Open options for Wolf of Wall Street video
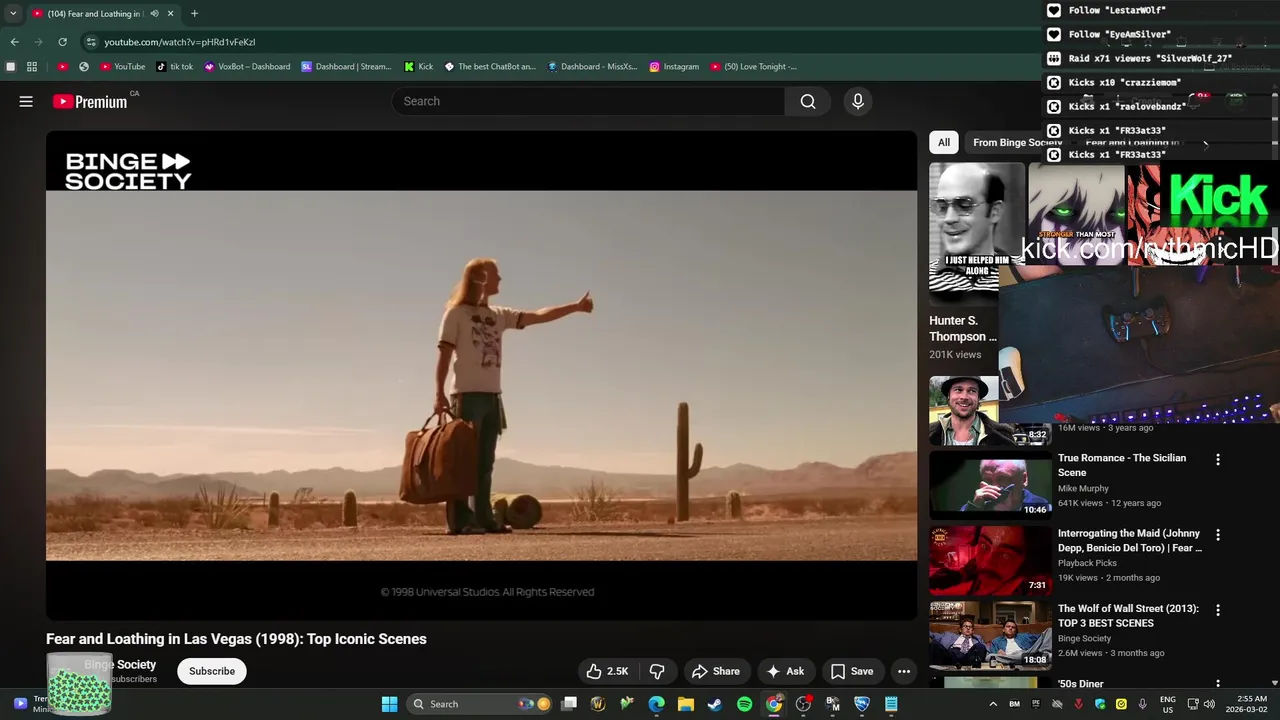 coord(1218,610)
